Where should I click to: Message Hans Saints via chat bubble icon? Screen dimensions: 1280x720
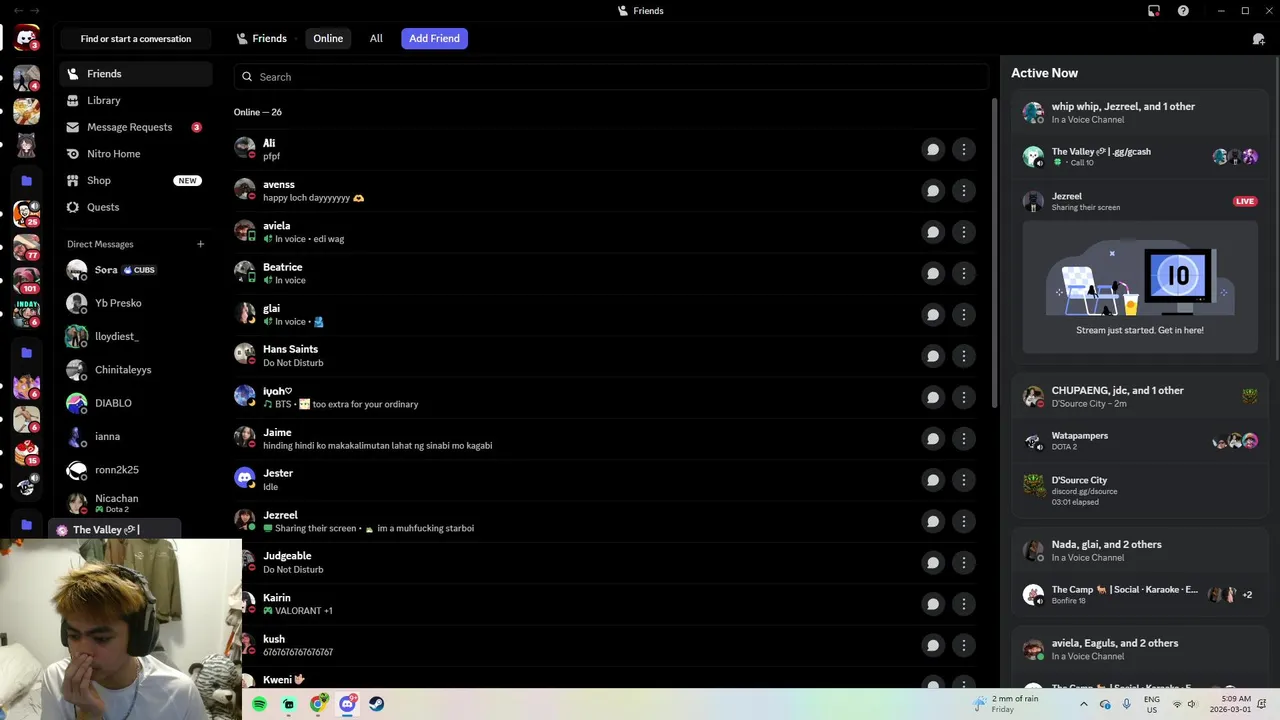click(932, 356)
